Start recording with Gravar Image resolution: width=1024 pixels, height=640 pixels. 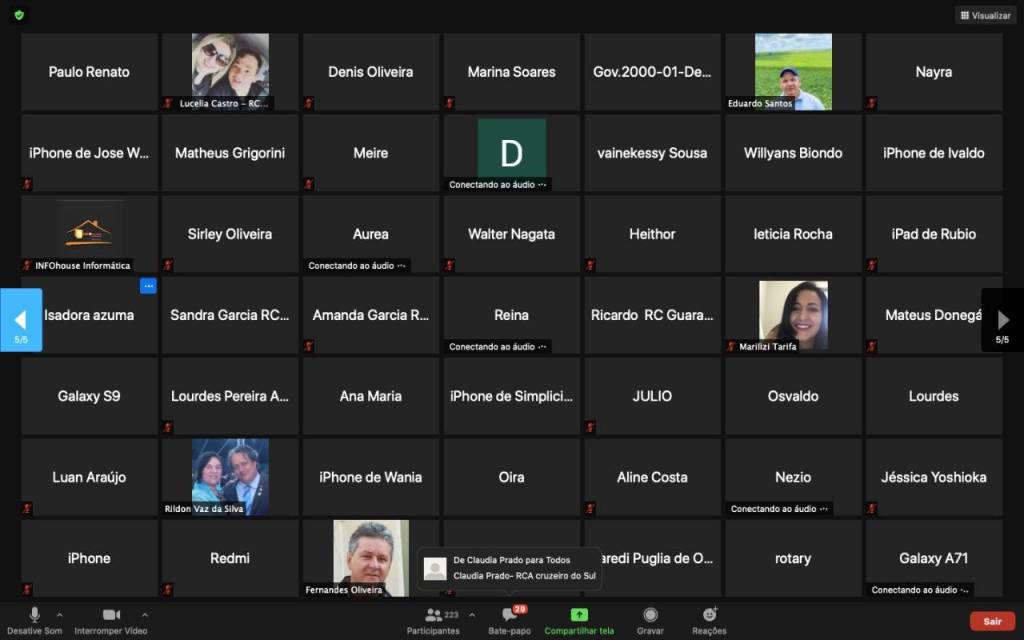650,614
